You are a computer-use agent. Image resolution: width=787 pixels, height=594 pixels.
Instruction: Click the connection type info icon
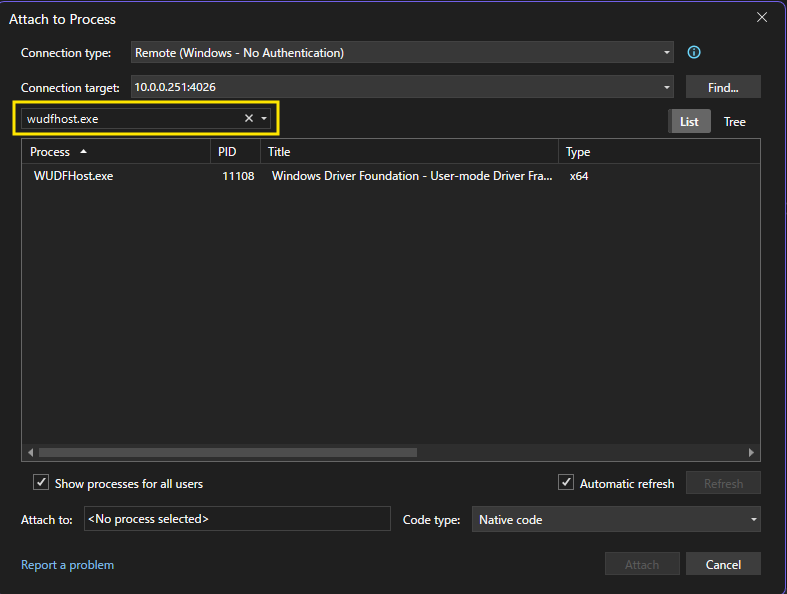694,52
